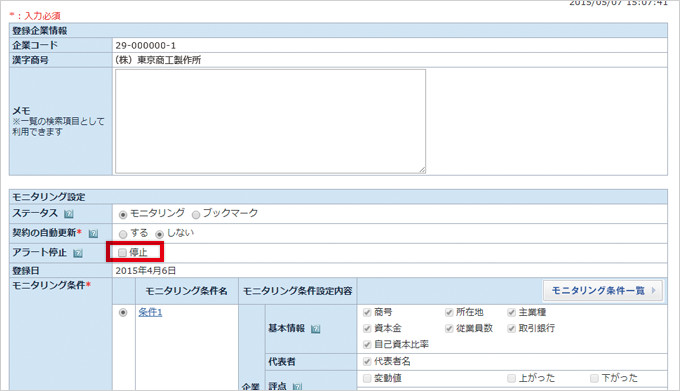Click the 登録日 row label

point(26,271)
